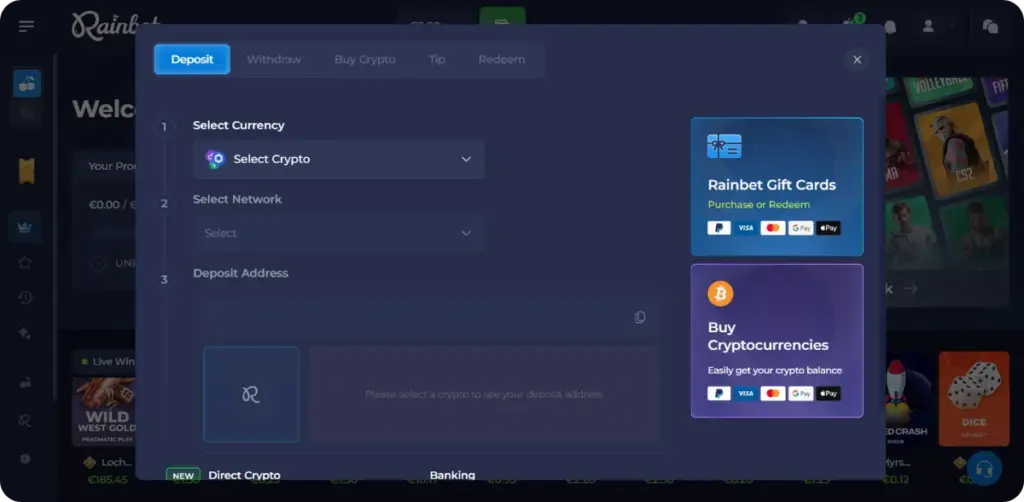Open the yellow ticket sidebar icon
Screen dimensions: 1024x502
click(x=27, y=171)
